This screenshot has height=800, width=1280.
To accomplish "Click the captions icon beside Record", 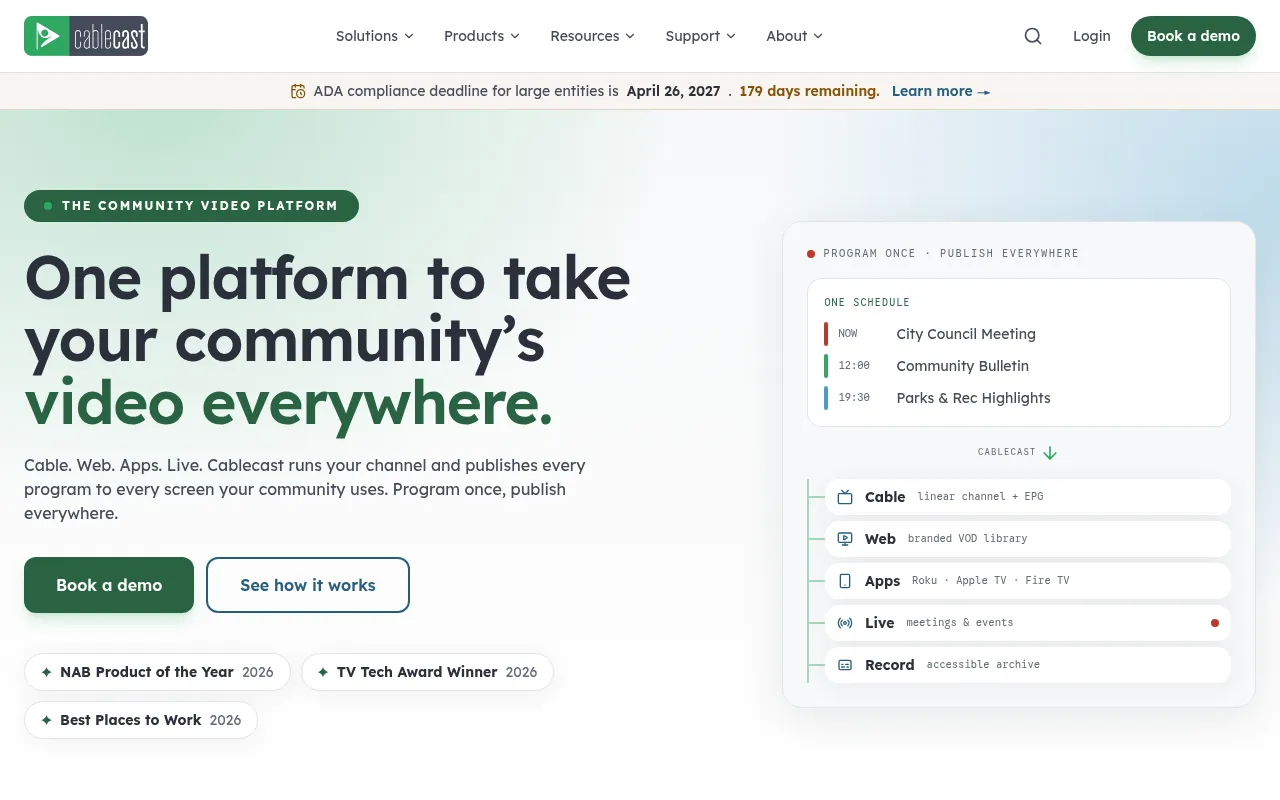I will click(845, 665).
